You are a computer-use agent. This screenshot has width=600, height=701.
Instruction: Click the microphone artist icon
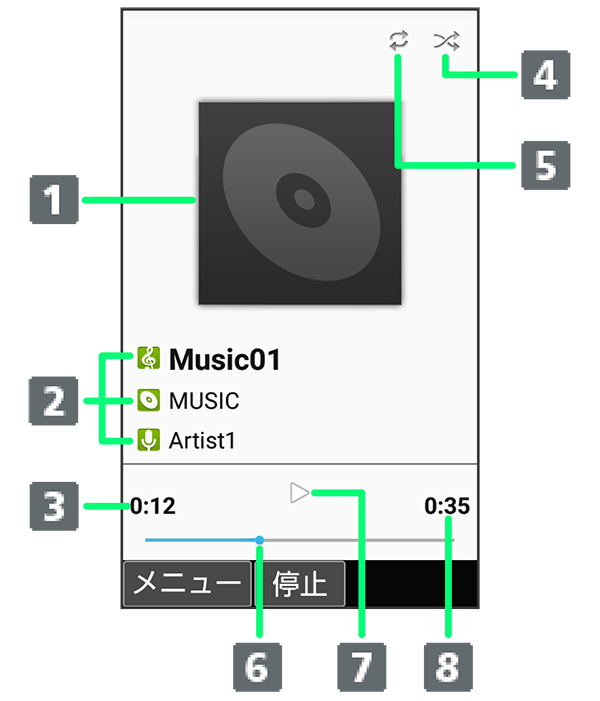(148, 440)
